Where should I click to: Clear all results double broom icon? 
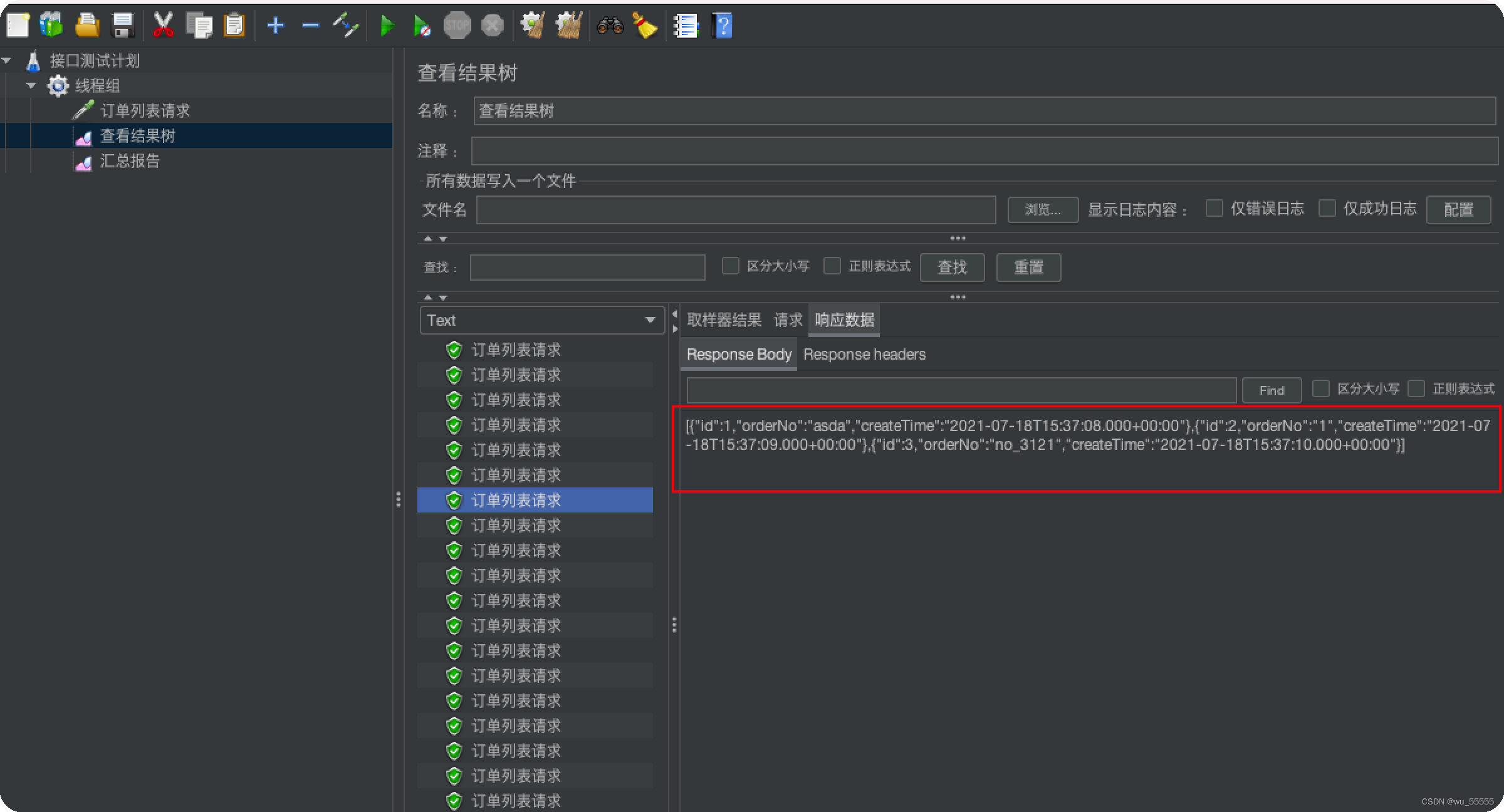569,26
